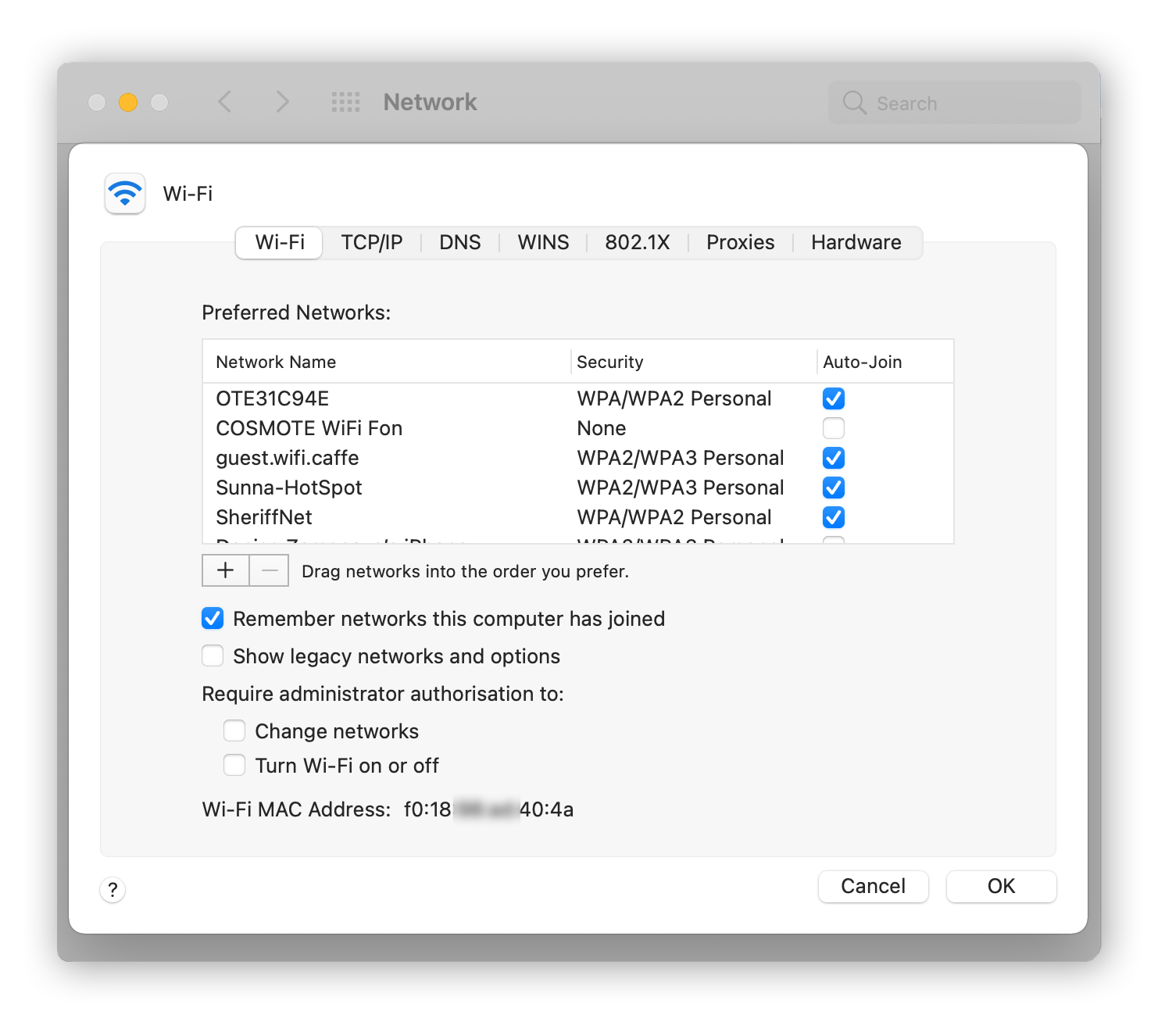The width and height of the screenshot is (1165, 1036).
Task: Add a network with the plus button
Action: point(226,570)
